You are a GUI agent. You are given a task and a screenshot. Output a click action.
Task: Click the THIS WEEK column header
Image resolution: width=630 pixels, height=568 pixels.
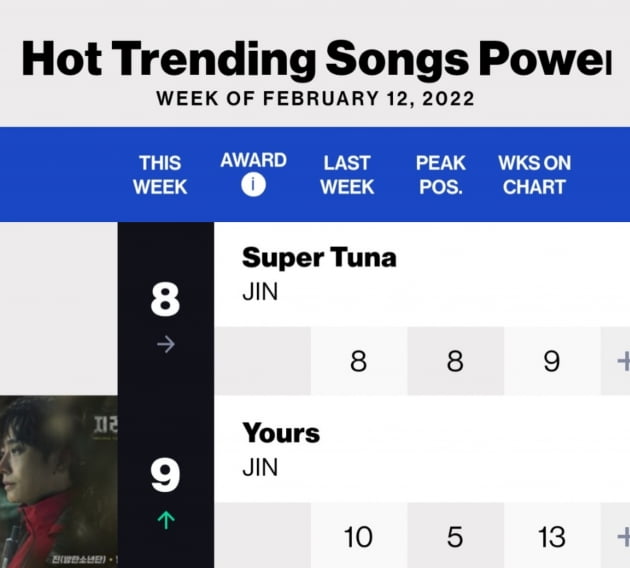coord(160,175)
